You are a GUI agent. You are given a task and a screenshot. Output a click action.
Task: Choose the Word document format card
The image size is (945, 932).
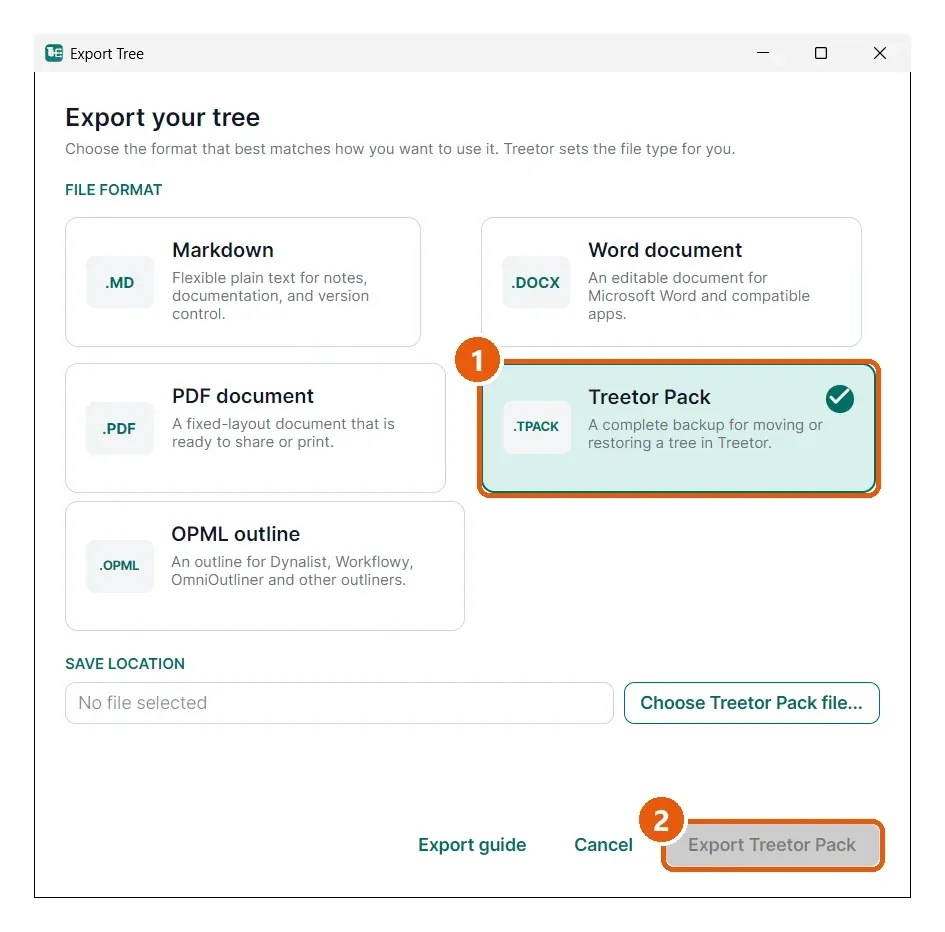[x=671, y=282]
